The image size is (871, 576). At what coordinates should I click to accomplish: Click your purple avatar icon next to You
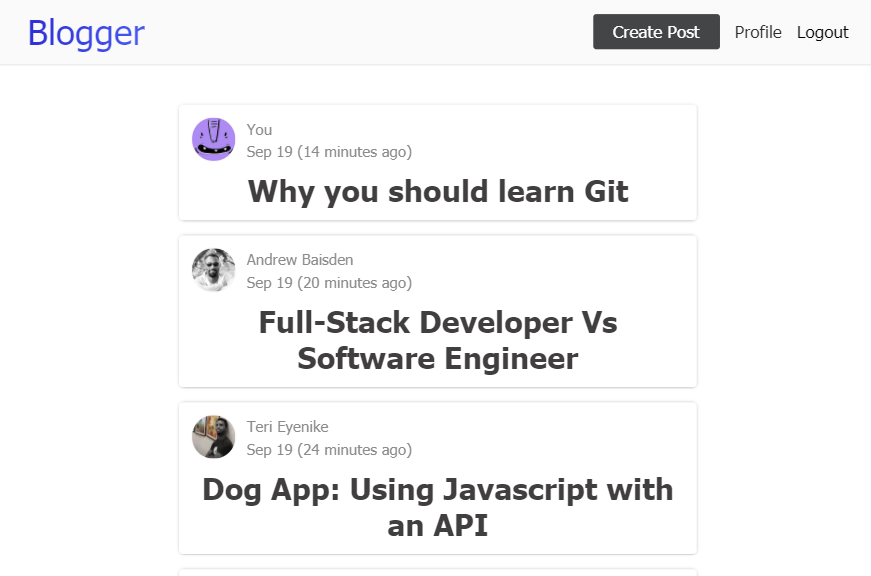click(213, 138)
